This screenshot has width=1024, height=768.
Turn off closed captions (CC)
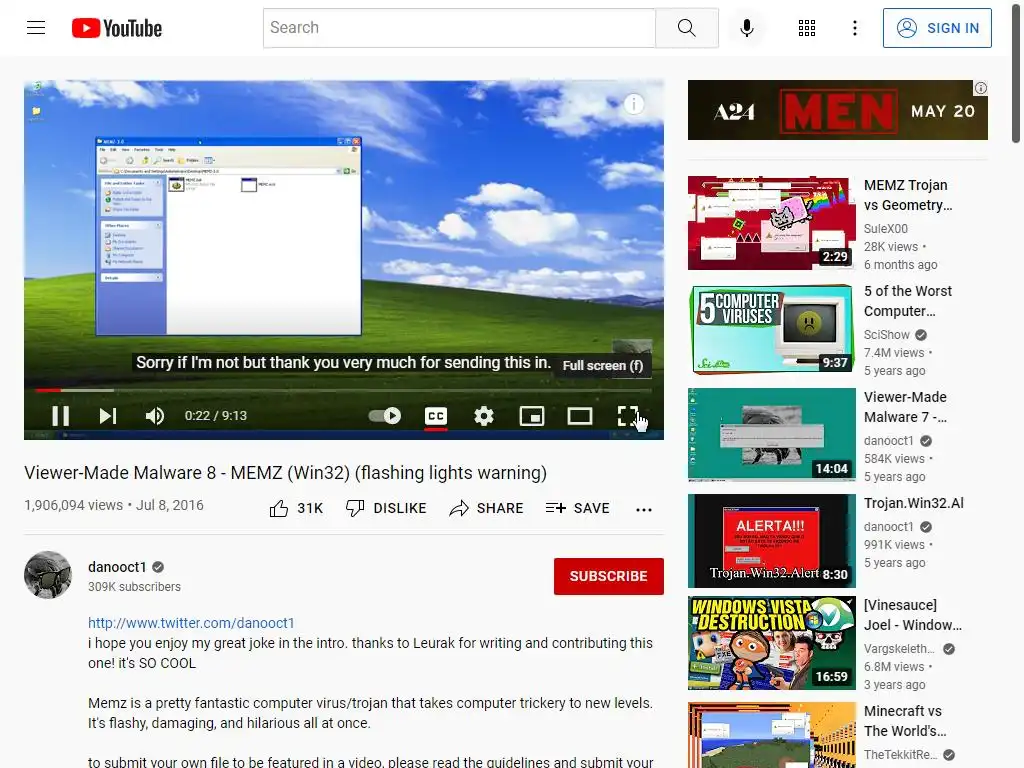(x=436, y=416)
